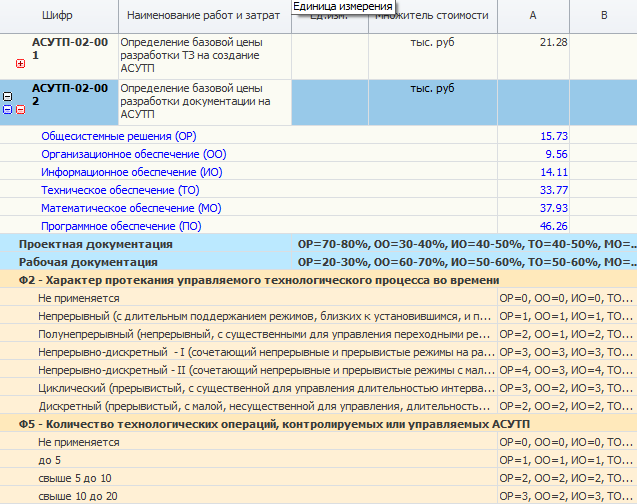Open Техническое обеспечение (ТО) link

point(120,190)
